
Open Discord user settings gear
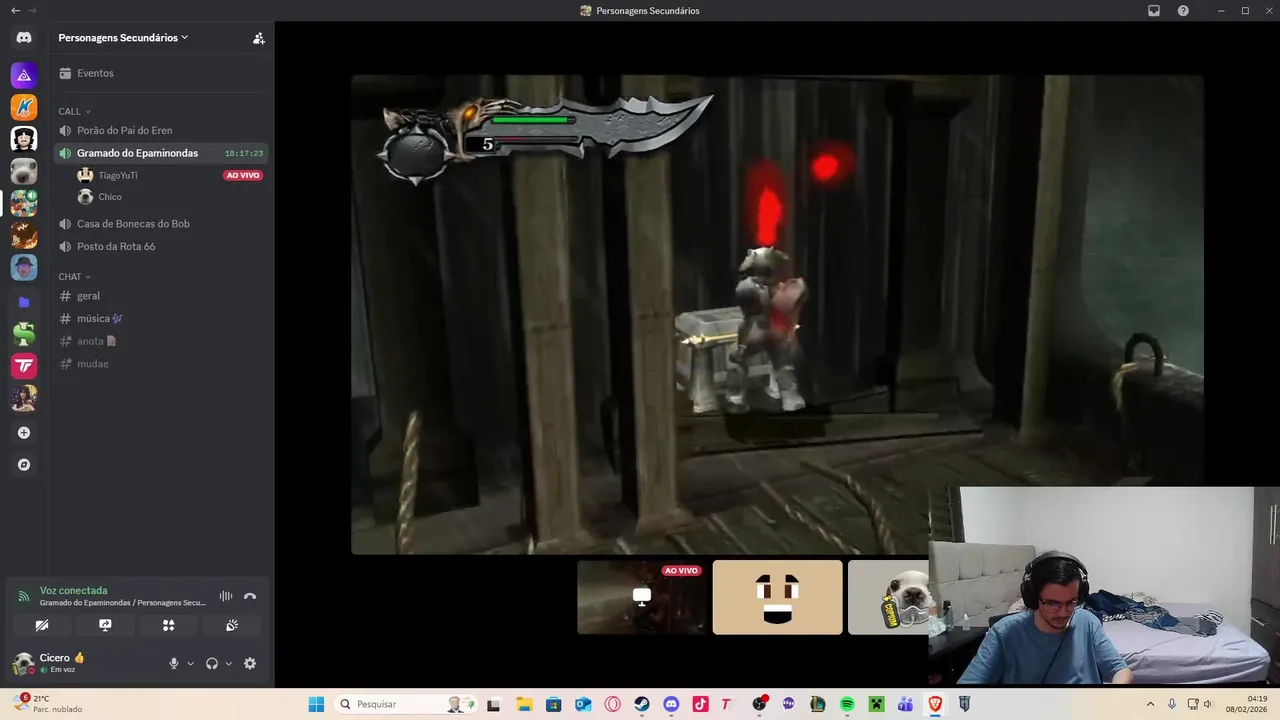pos(250,663)
